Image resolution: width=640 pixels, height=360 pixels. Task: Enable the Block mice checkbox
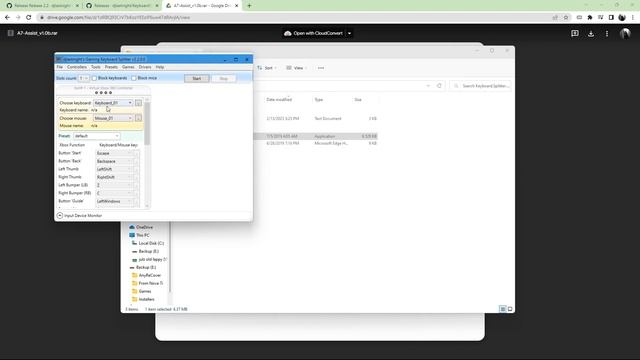(x=133, y=78)
